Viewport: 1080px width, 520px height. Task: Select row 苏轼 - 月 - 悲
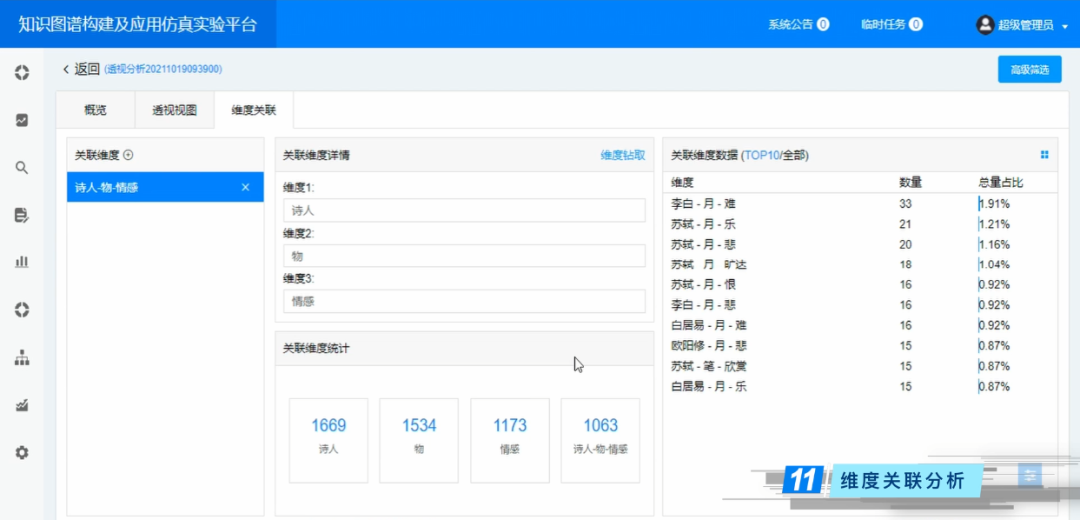pos(860,245)
